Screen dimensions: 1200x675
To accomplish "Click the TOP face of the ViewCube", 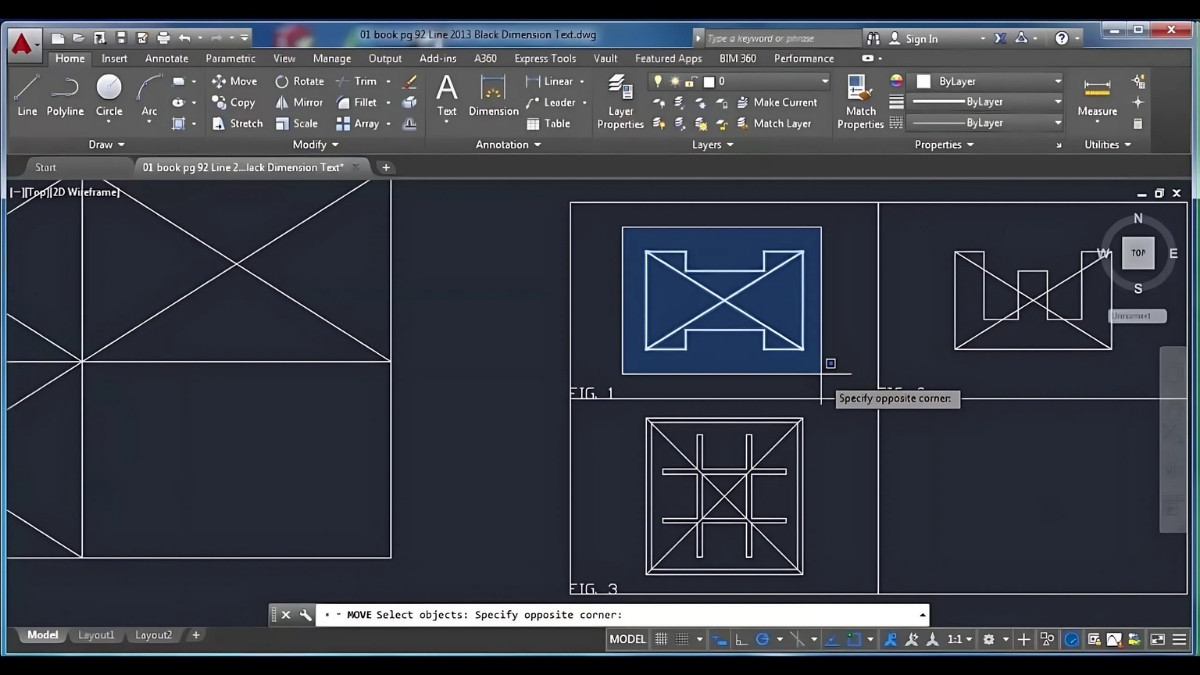I will pyautogui.click(x=1138, y=253).
